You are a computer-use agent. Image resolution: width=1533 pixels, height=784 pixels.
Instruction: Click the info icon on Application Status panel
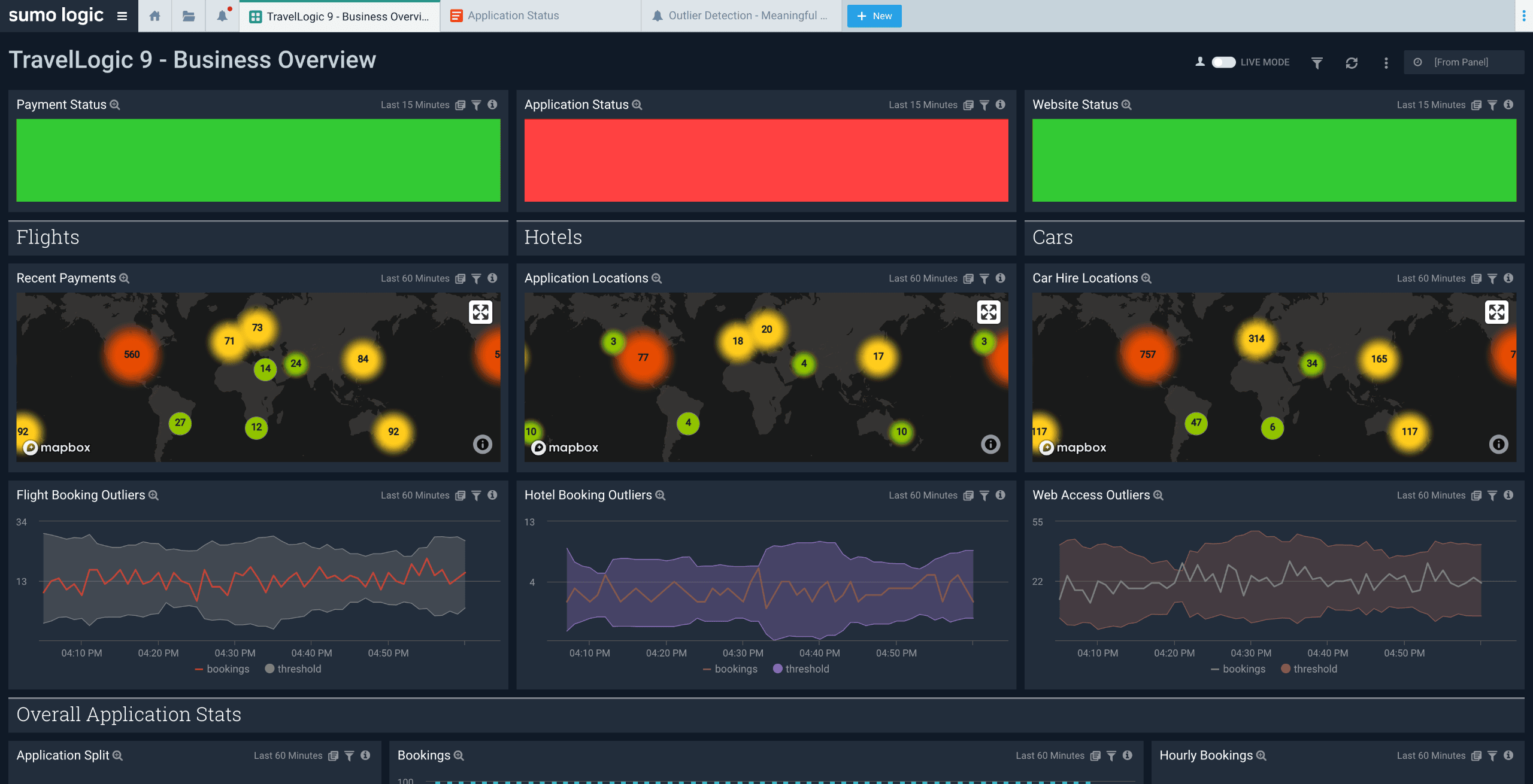coord(1000,105)
